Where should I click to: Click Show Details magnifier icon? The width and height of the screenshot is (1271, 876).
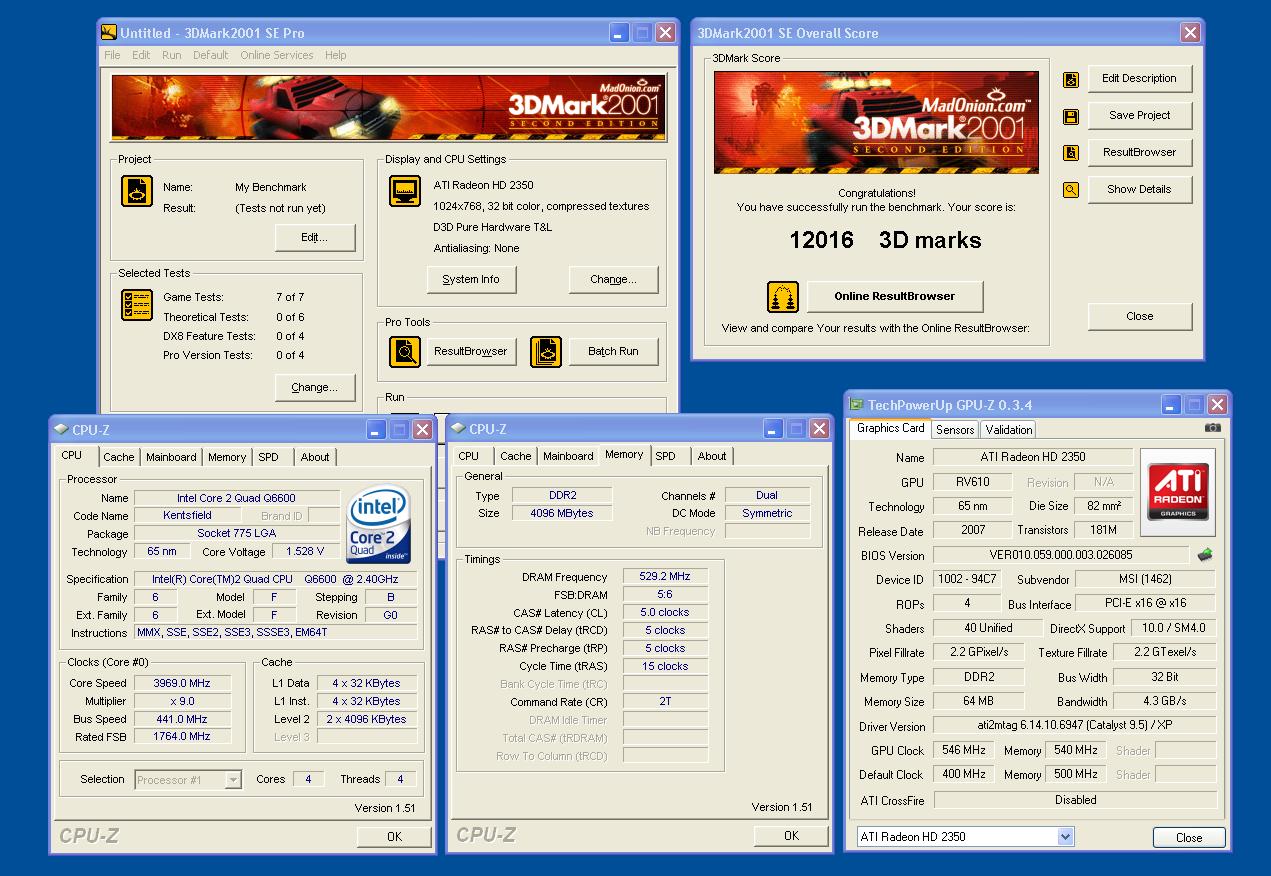(1071, 190)
